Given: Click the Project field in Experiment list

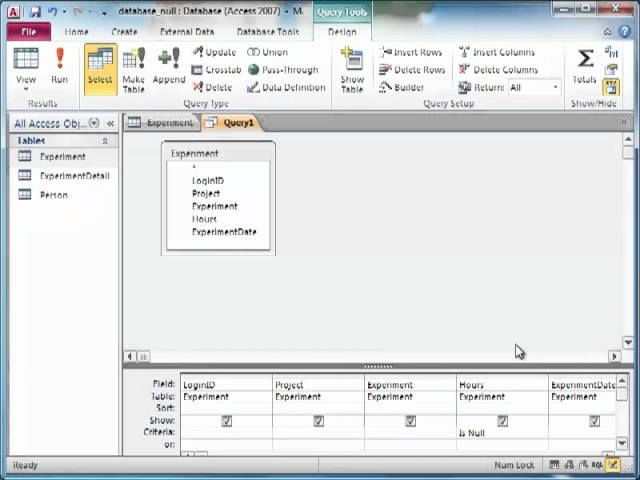Looking at the screenshot, I should 206,193.
